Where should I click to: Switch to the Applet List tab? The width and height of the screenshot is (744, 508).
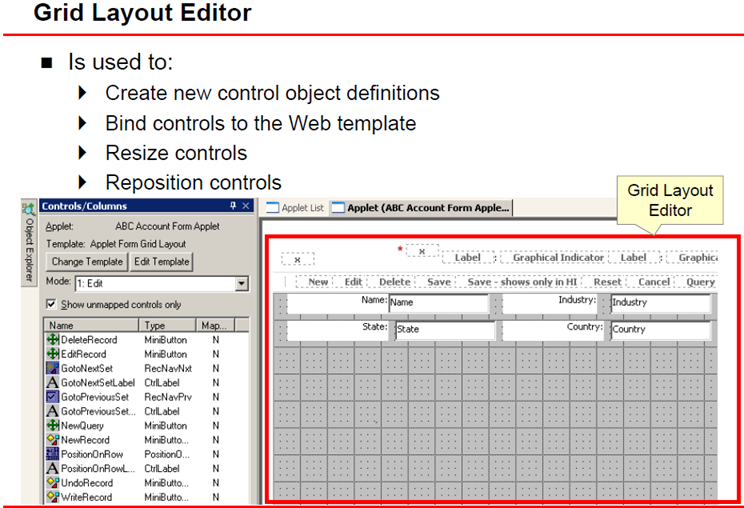tap(295, 208)
